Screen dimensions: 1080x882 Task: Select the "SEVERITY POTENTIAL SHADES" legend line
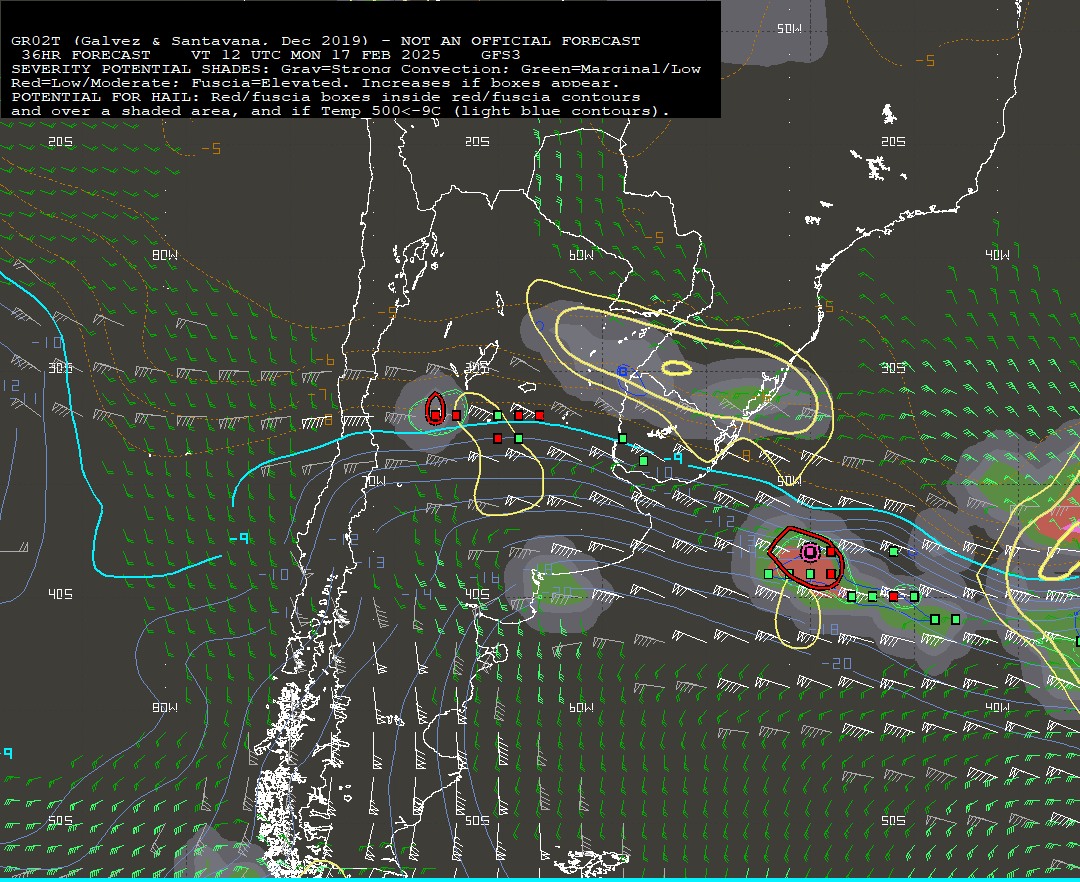point(356,69)
